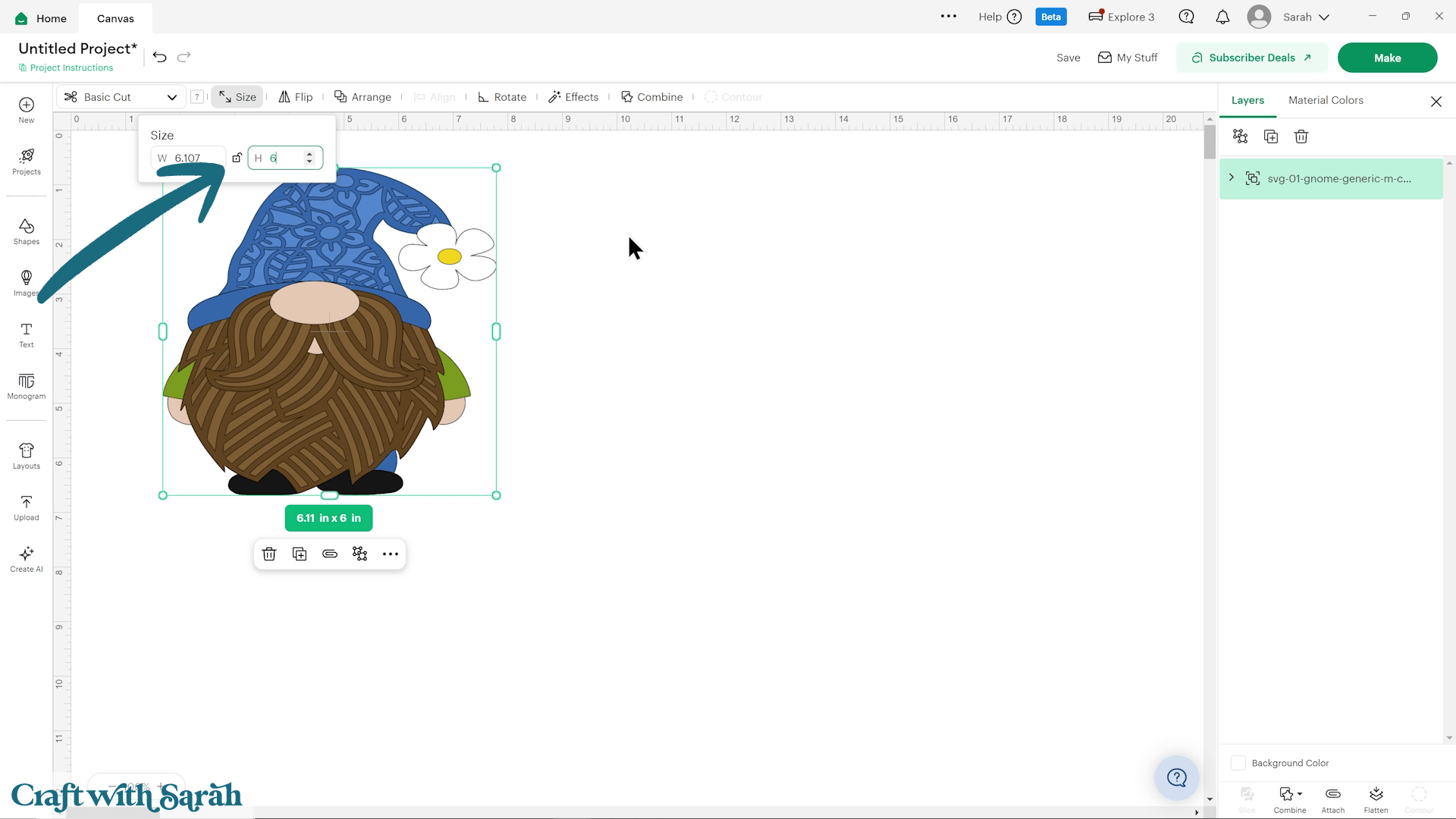This screenshot has width=1456, height=819.
Task: Switch to the Material Colors tab
Action: (x=1326, y=100)
